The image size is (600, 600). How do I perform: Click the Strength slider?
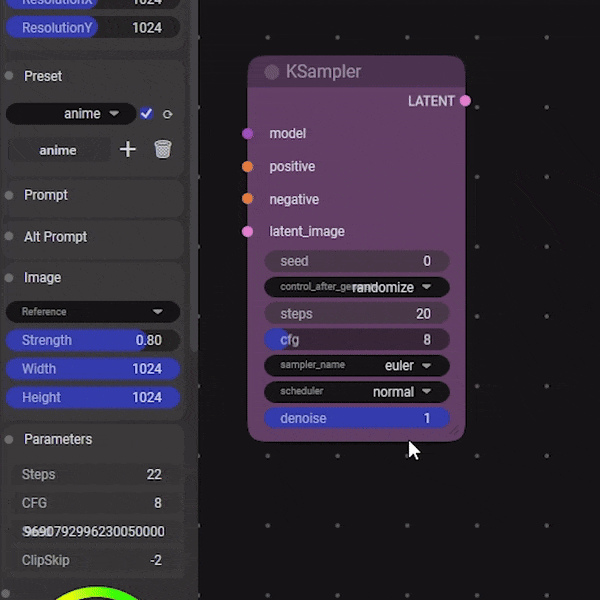click(92, 340)
